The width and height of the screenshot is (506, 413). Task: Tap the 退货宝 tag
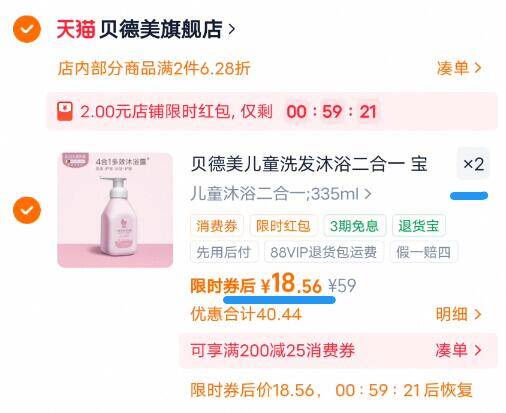click(x=419, y=226)
